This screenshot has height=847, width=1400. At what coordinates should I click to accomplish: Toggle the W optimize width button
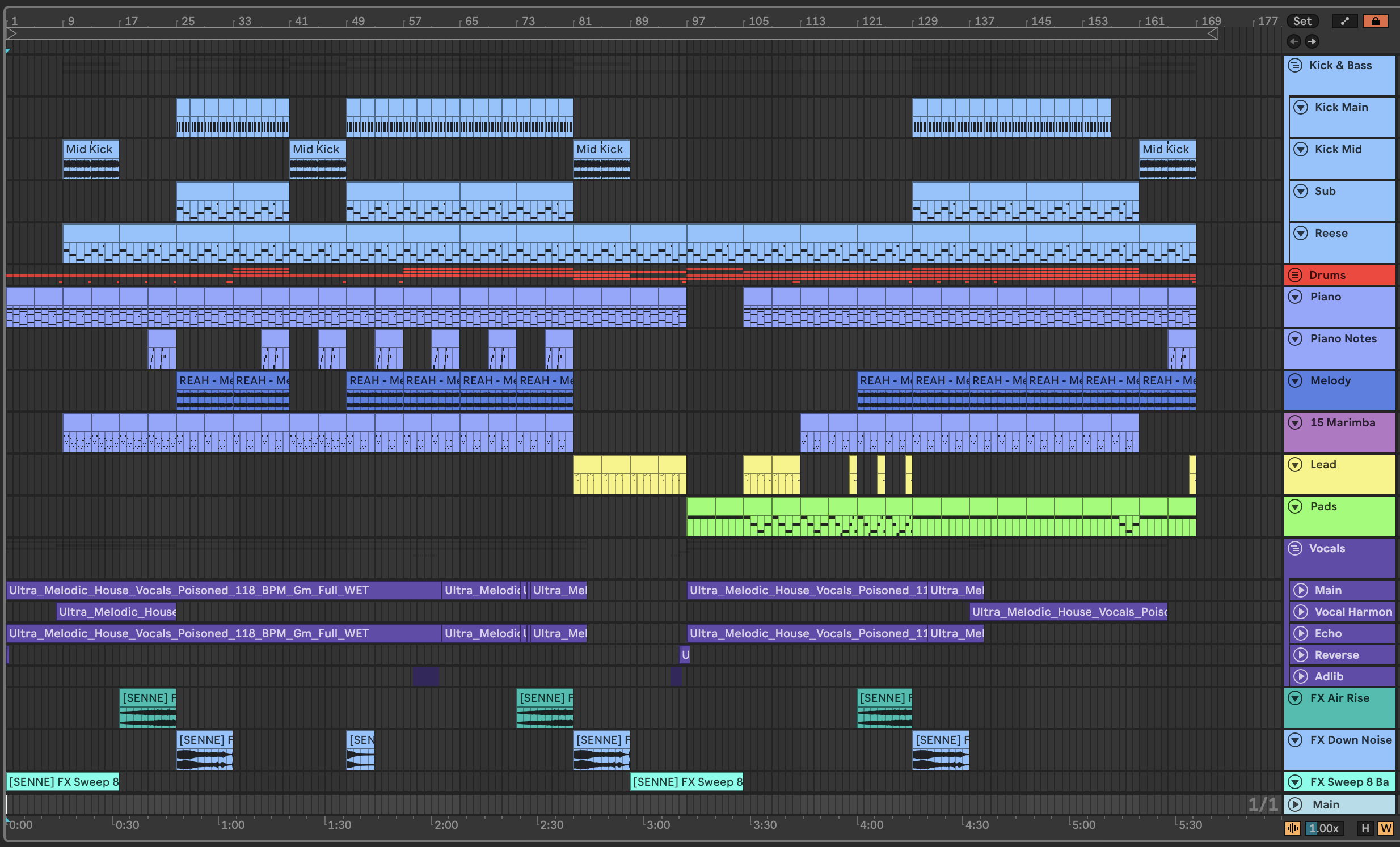1386,828
